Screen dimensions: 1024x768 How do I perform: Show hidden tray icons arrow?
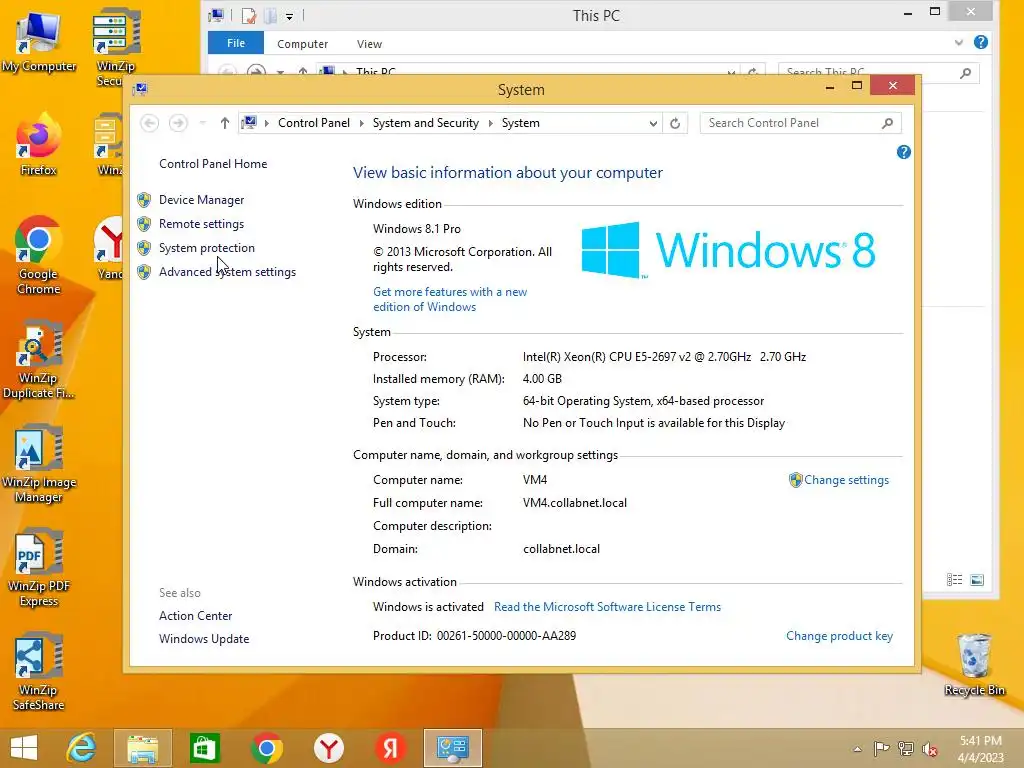coord(857,749)
